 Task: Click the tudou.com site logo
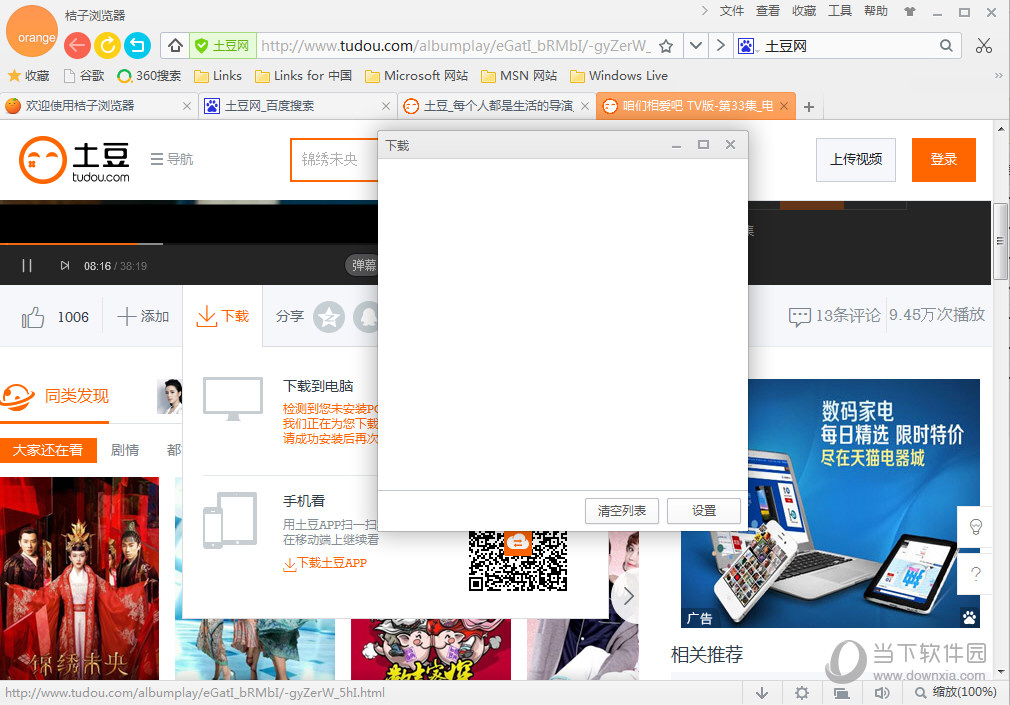point(72,158)
